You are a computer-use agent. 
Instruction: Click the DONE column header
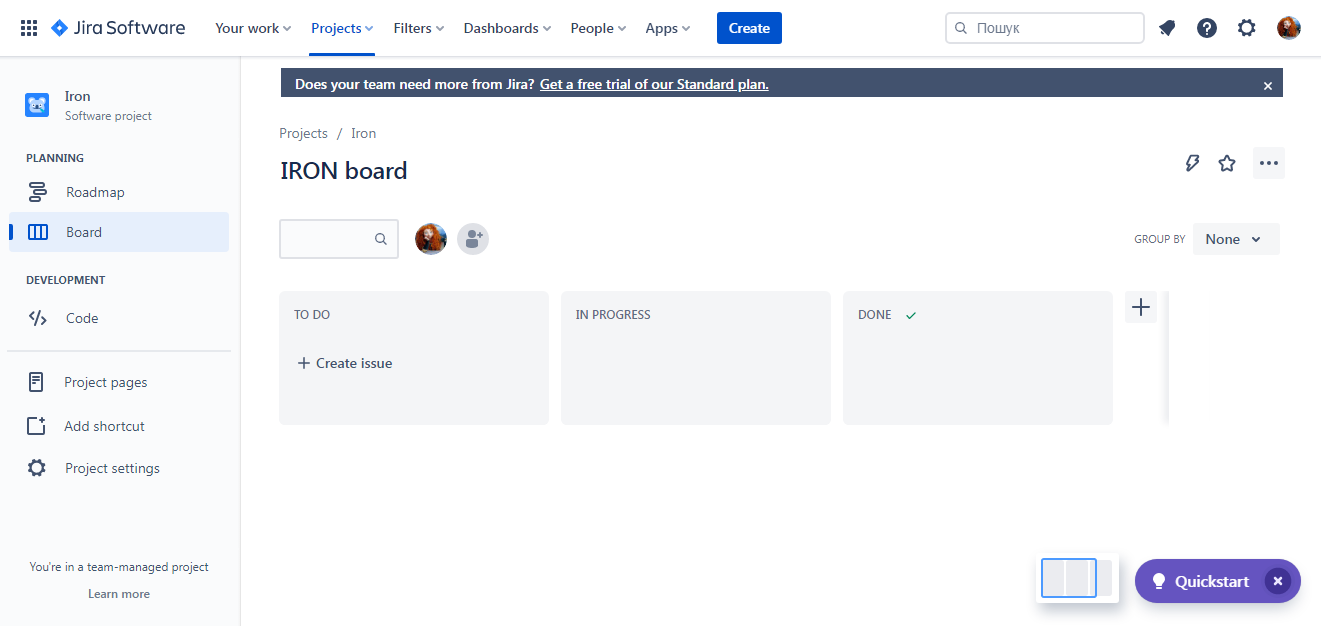coord(875,315)
